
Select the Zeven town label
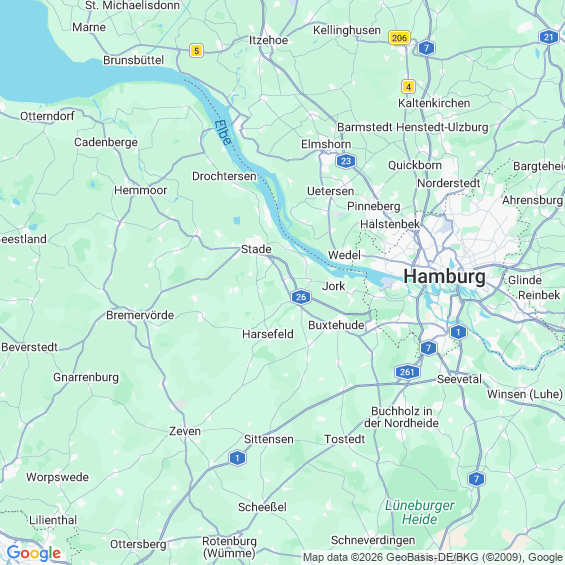[185, 431]
